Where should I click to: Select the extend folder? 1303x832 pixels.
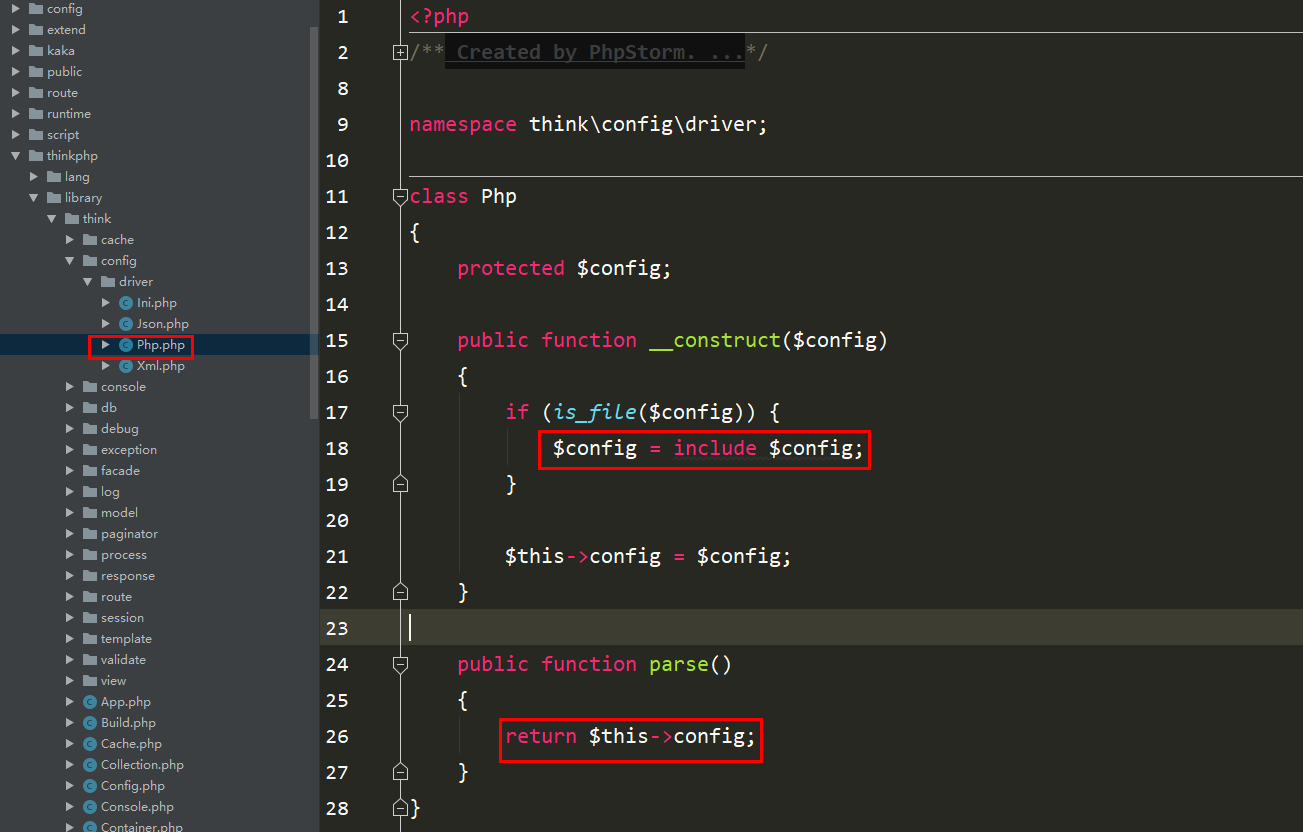click(x=66, y=30)
